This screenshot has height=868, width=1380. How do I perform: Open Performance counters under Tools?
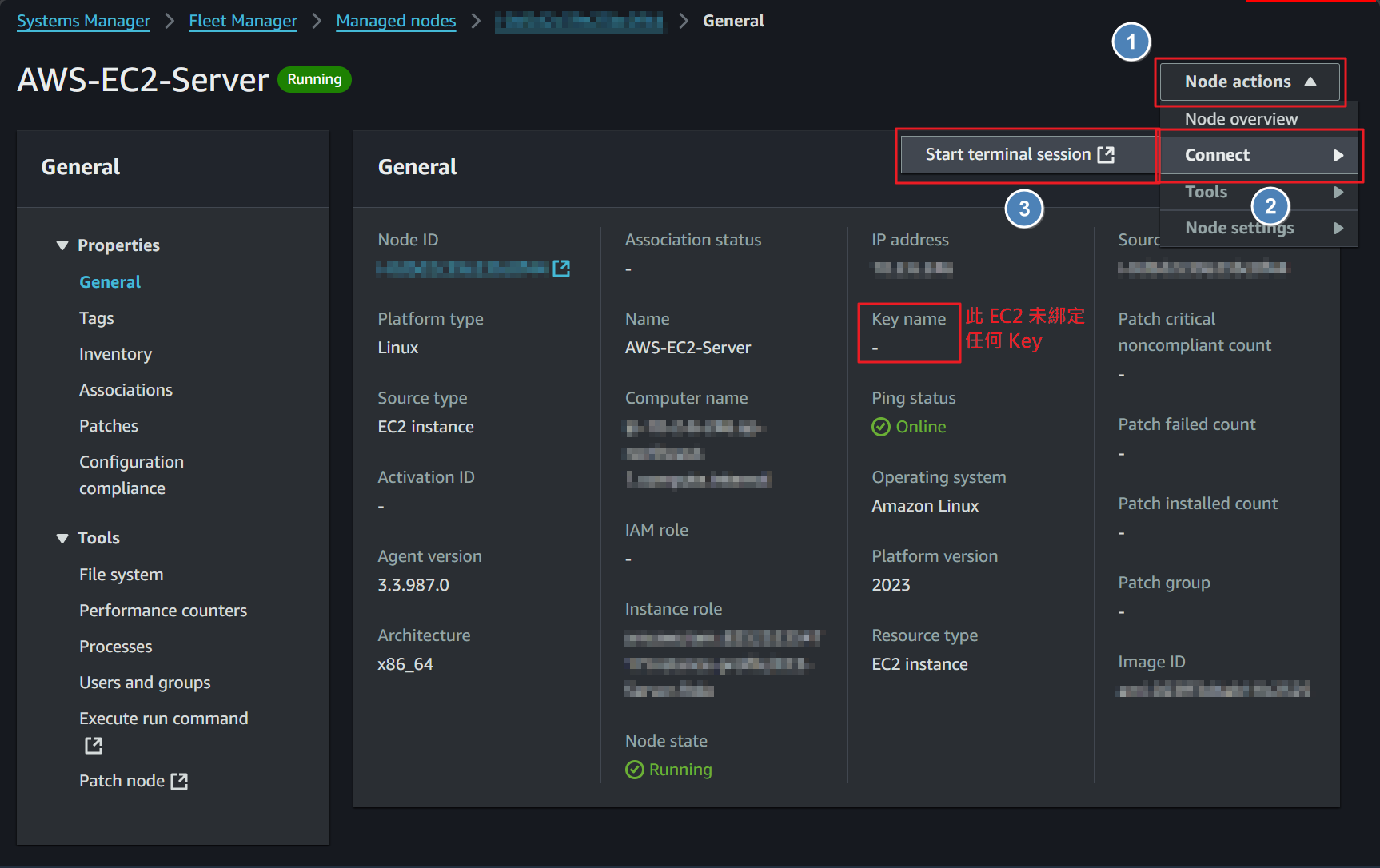[163, 611]
